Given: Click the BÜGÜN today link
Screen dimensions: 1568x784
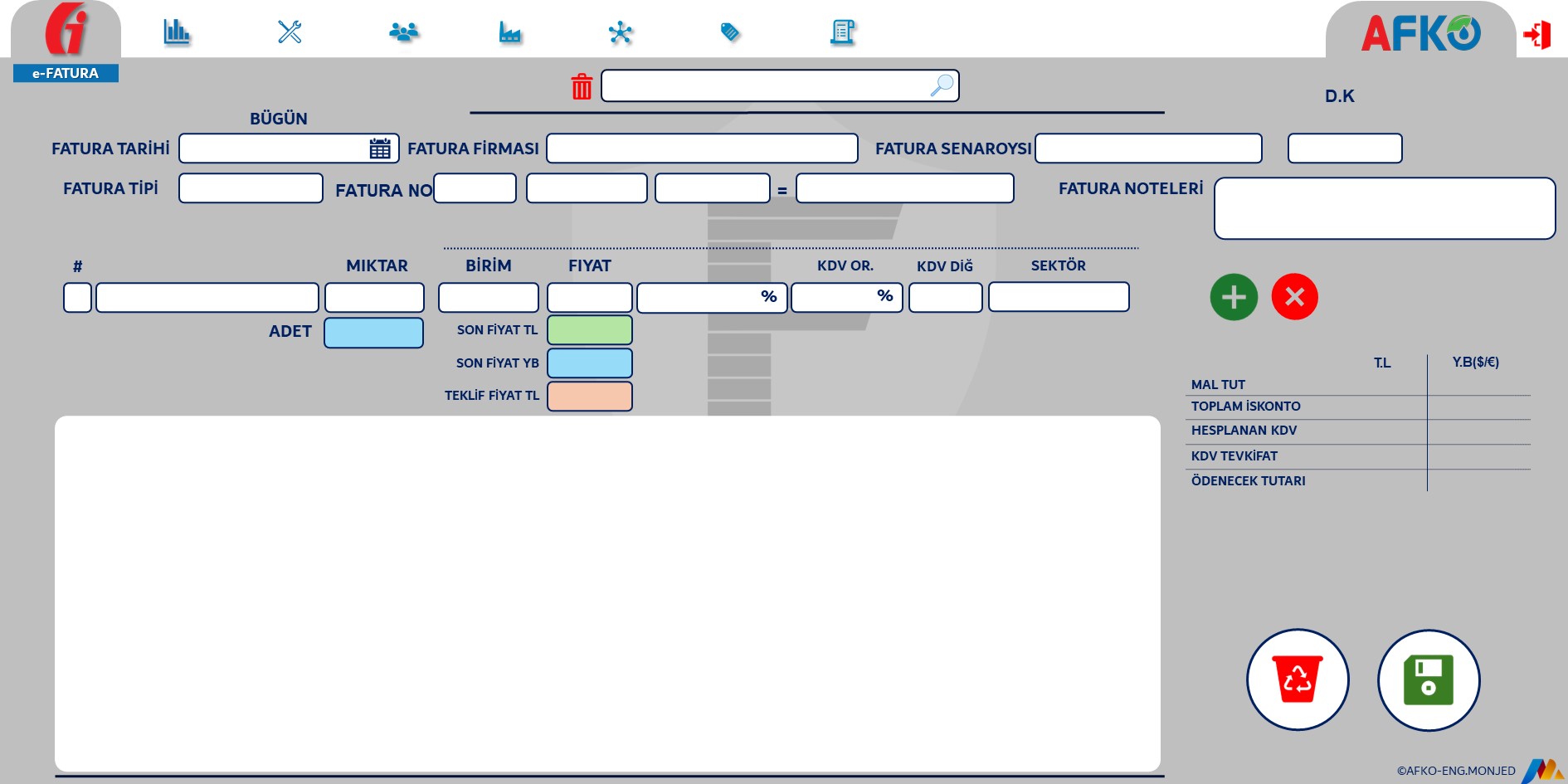Looking at the screenshot, I should [x=279, y=119].
